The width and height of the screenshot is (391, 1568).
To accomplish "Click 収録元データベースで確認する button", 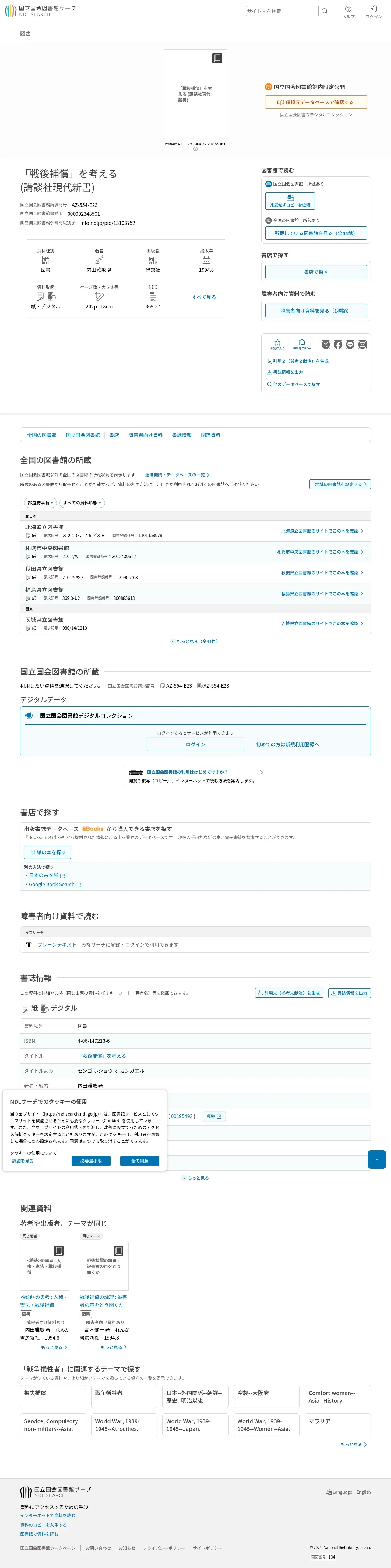I will coord(315,102).
